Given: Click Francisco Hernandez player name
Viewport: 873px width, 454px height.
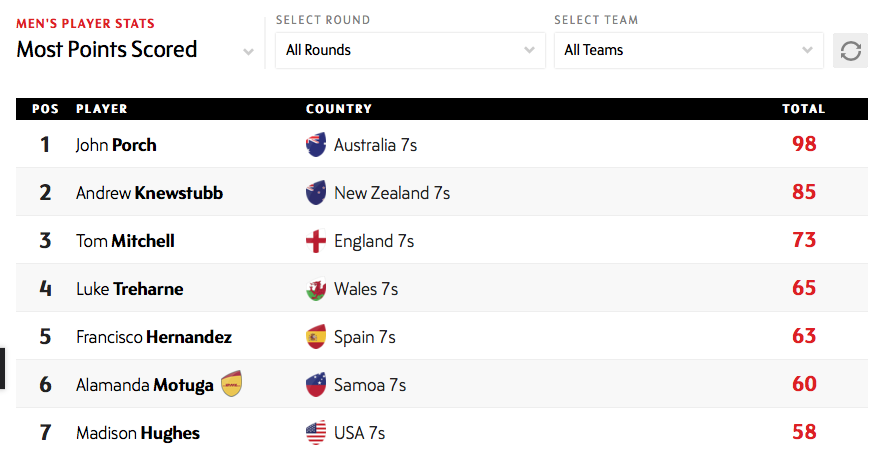Looking at the screenshot, I should pyautogui.click(x=154, y=337).
